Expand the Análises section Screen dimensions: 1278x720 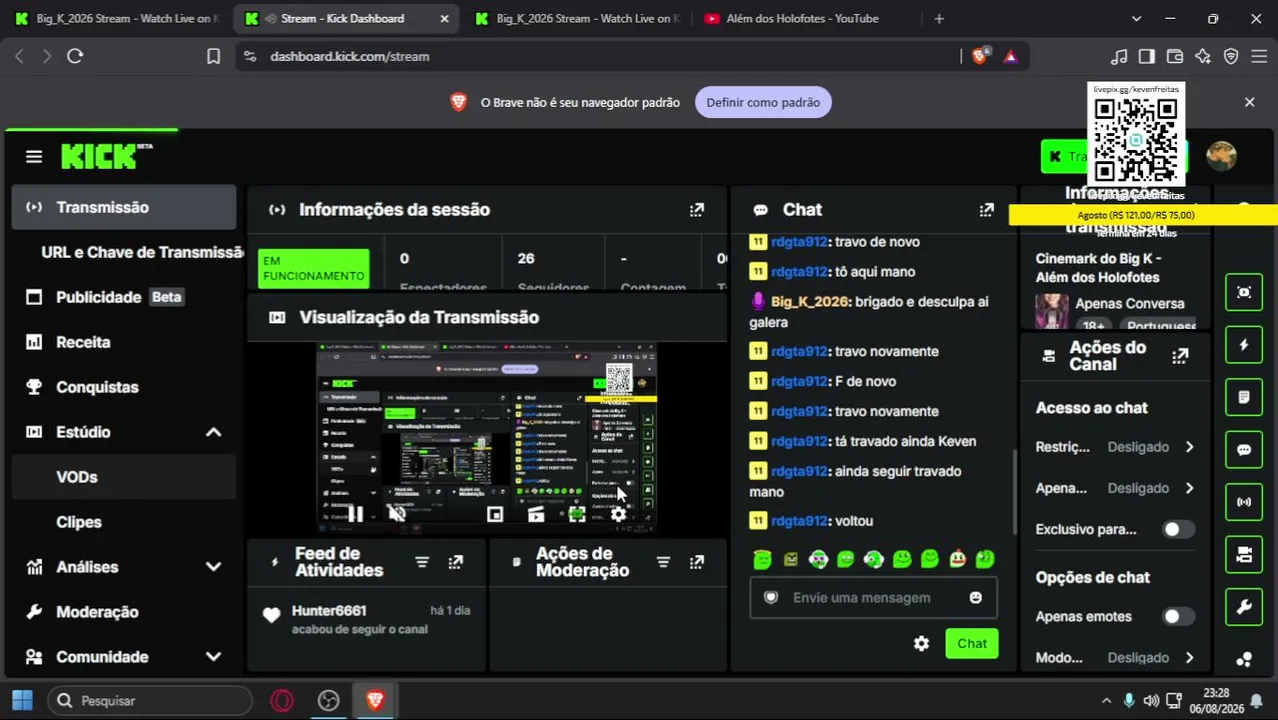pyautogui.click(x=213, y=567)
